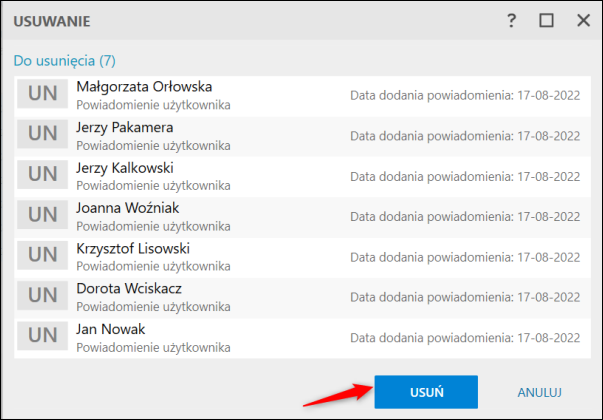Viewport: 603px width, 420px height.
Task: Select the Krzysztof Lisowski name text
Action: coord(133,247)
